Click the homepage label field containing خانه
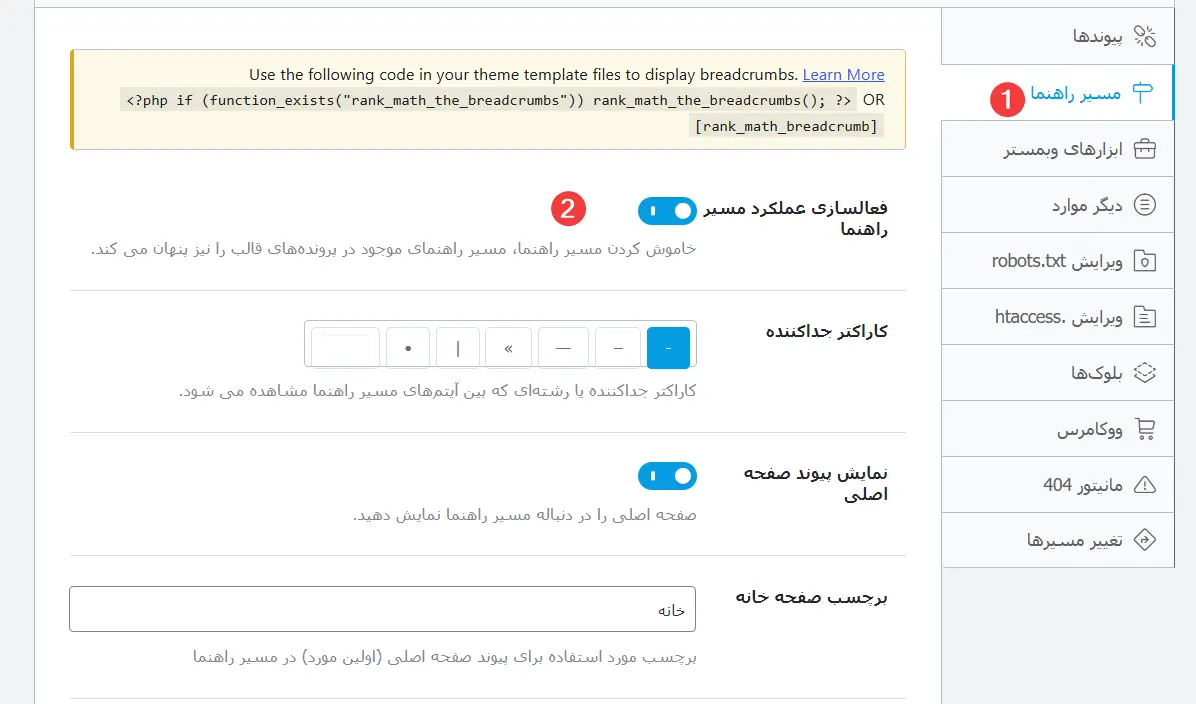The height and width of the screenshot is (704, 1196). pyautogui.click(x=382, y=609)
